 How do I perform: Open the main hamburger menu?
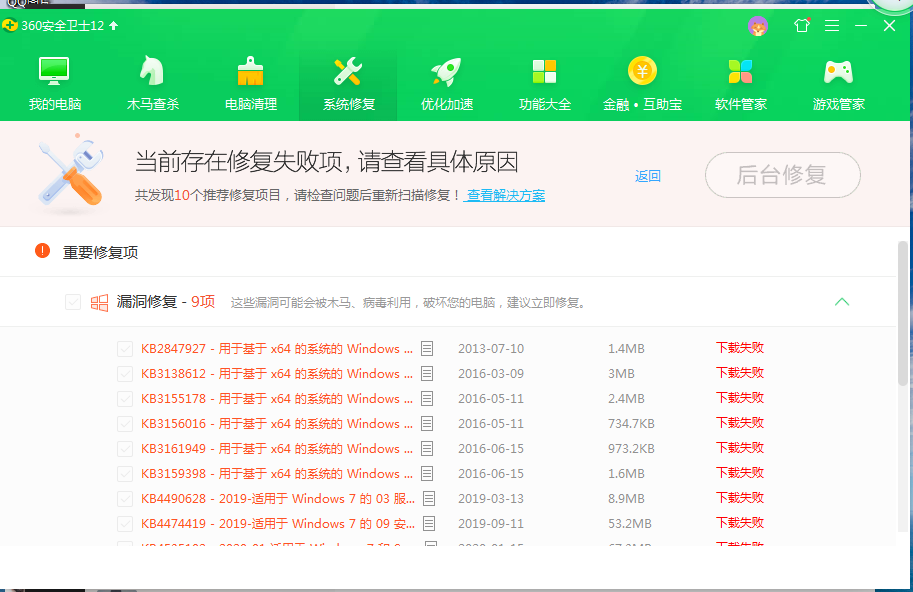[x=831, y=26]
